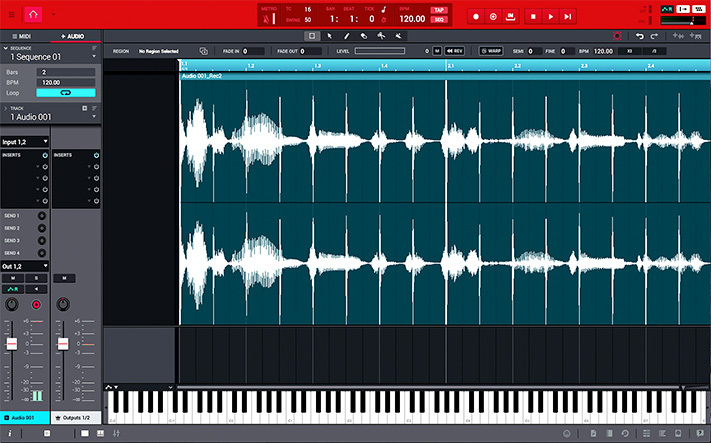Select the Eraser tool
Screen dimensions: 711x443
363,35
